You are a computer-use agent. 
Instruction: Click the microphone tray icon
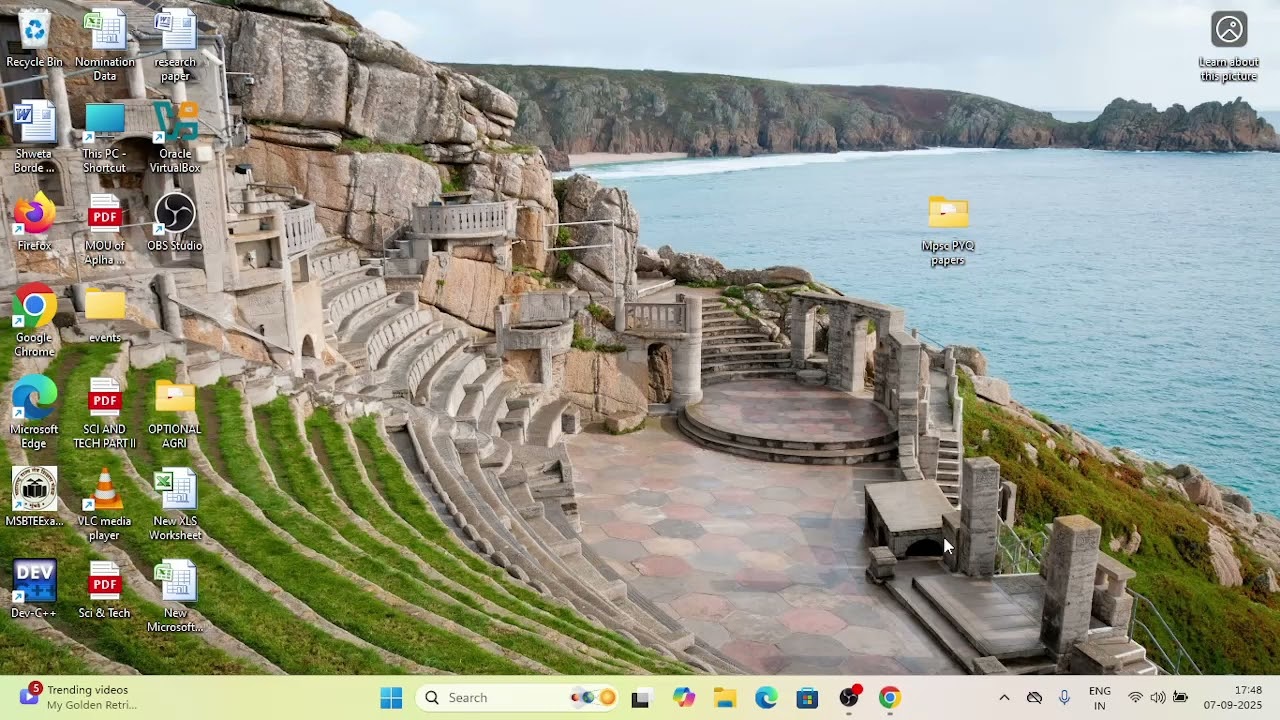[x=1064, y=698]
